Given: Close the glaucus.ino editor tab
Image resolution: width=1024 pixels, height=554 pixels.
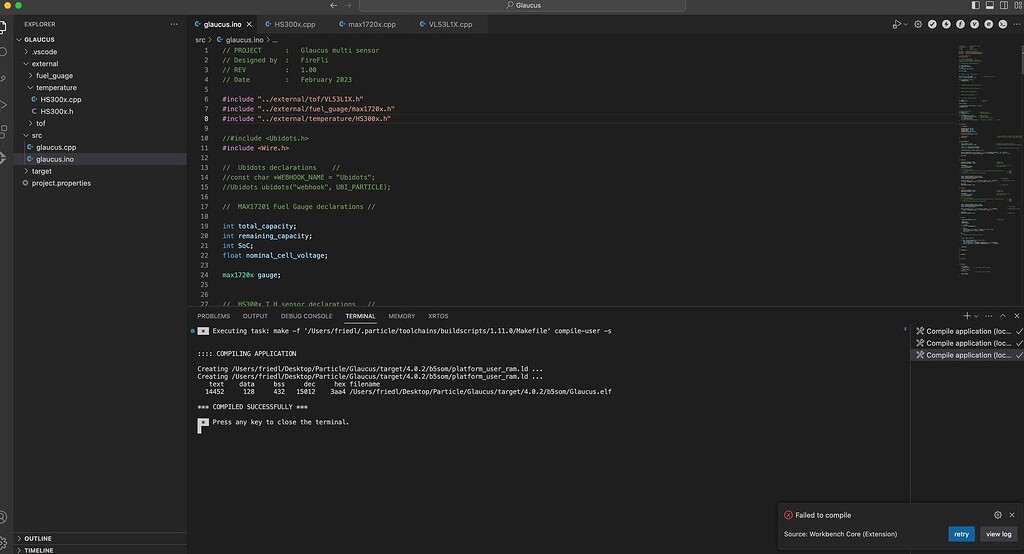Looking at the screenshot, I should [249, 24].
